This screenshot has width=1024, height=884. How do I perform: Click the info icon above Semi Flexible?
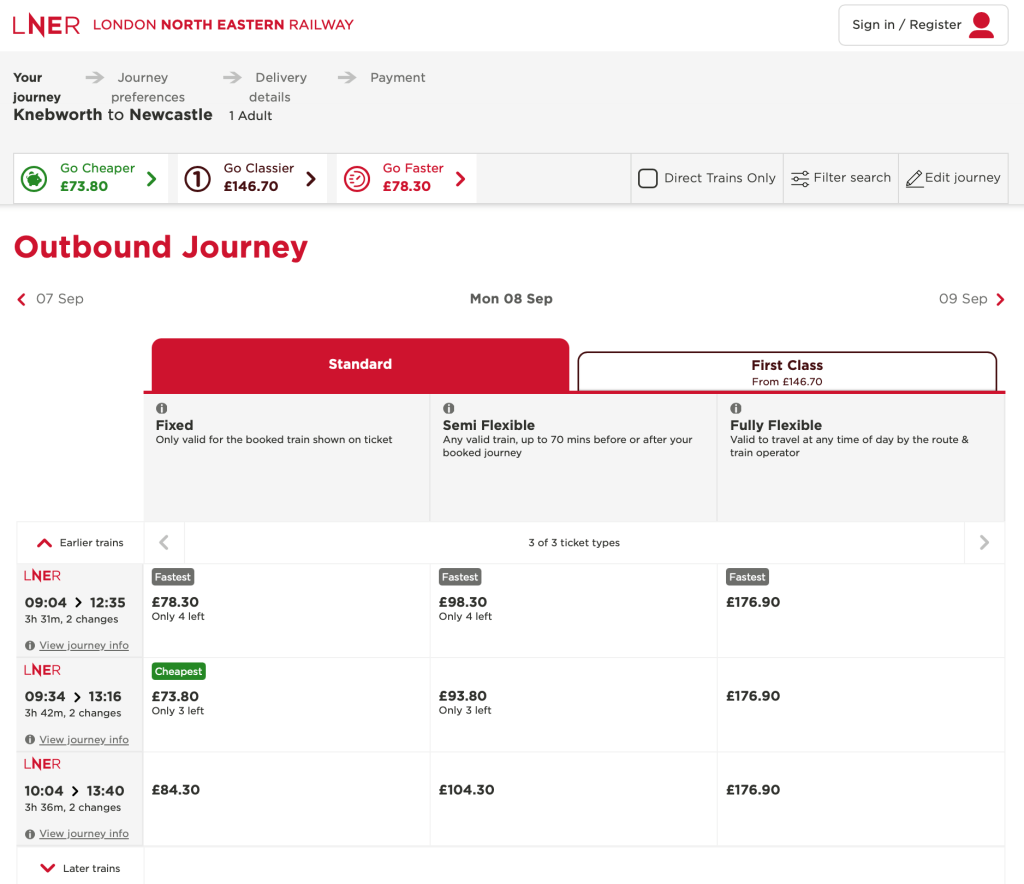coord(449,409)
